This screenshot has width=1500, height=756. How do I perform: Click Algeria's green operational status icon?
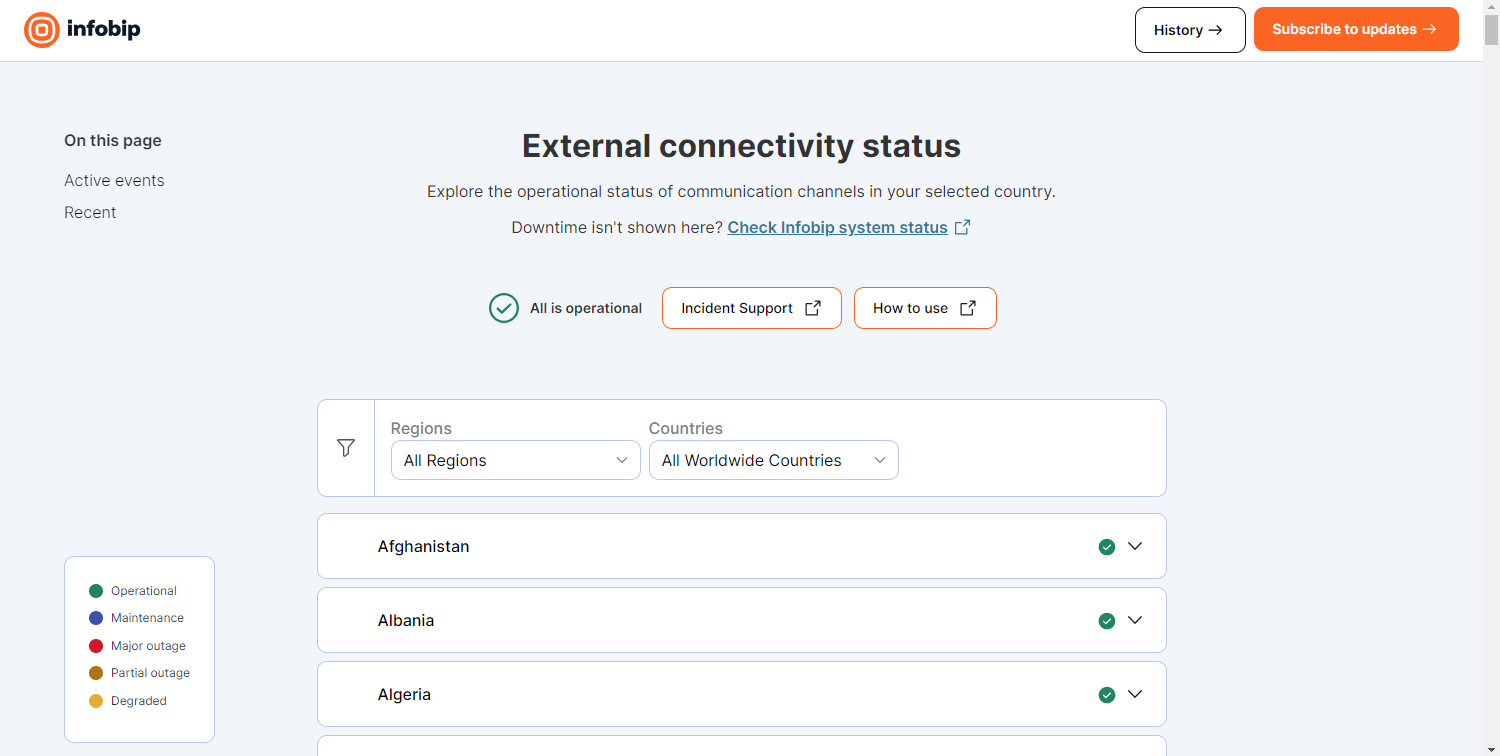pos(1107,695)
